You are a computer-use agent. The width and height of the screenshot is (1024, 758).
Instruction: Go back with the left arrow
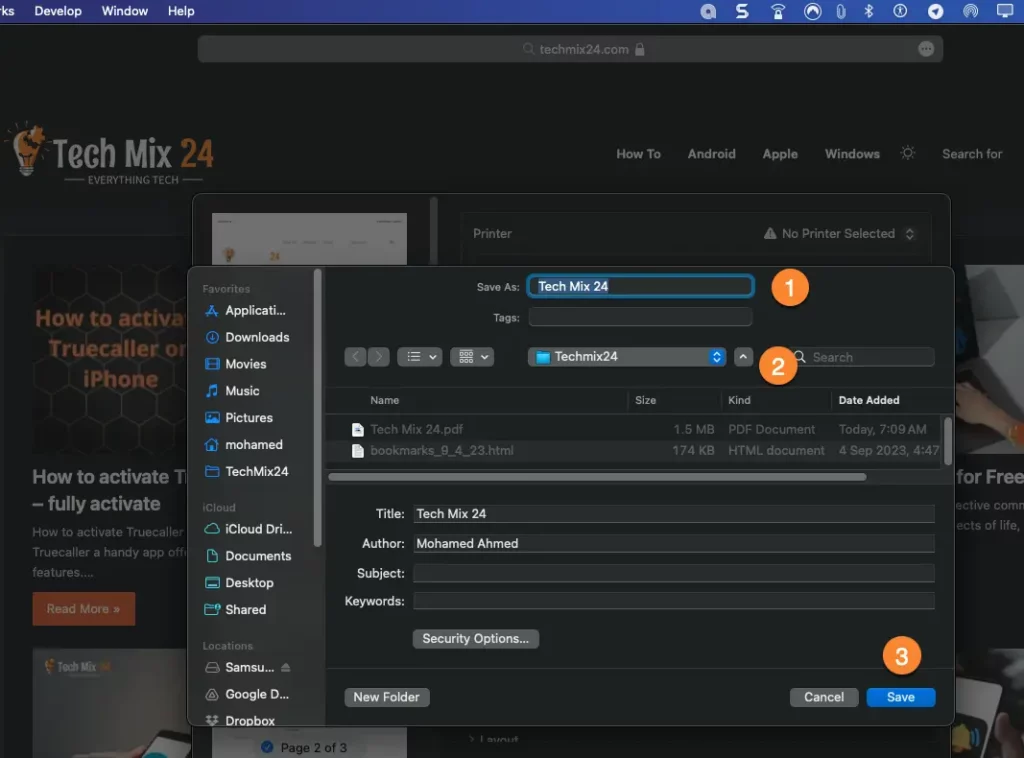355,356
